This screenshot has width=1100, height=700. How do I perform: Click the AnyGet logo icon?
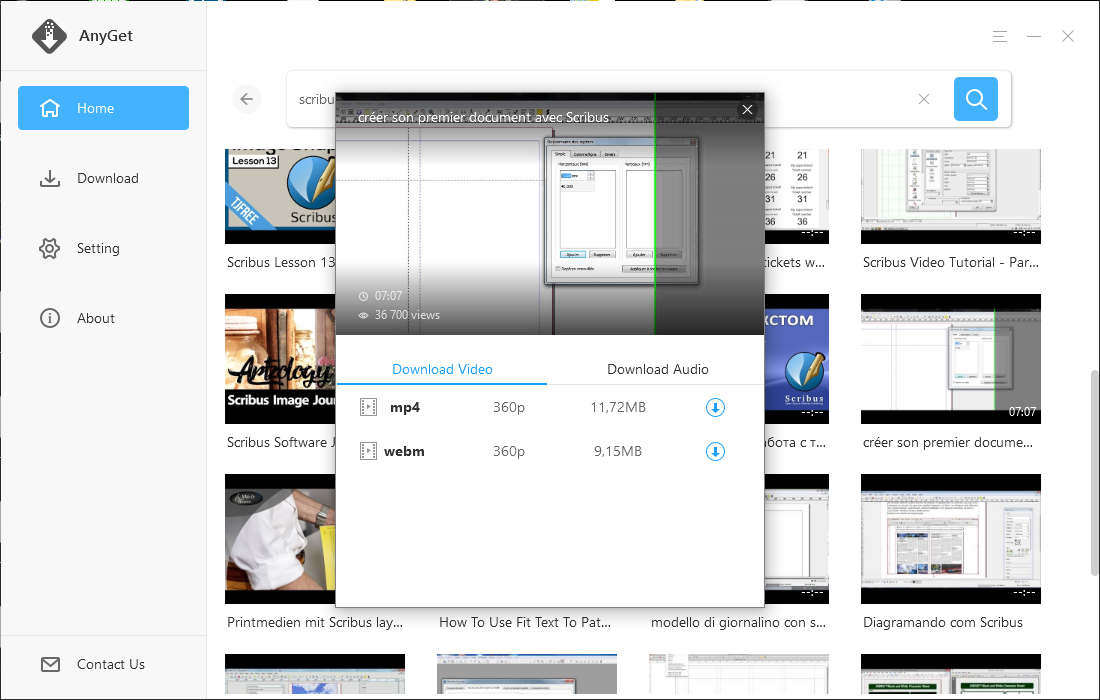[x=49, y=36]
